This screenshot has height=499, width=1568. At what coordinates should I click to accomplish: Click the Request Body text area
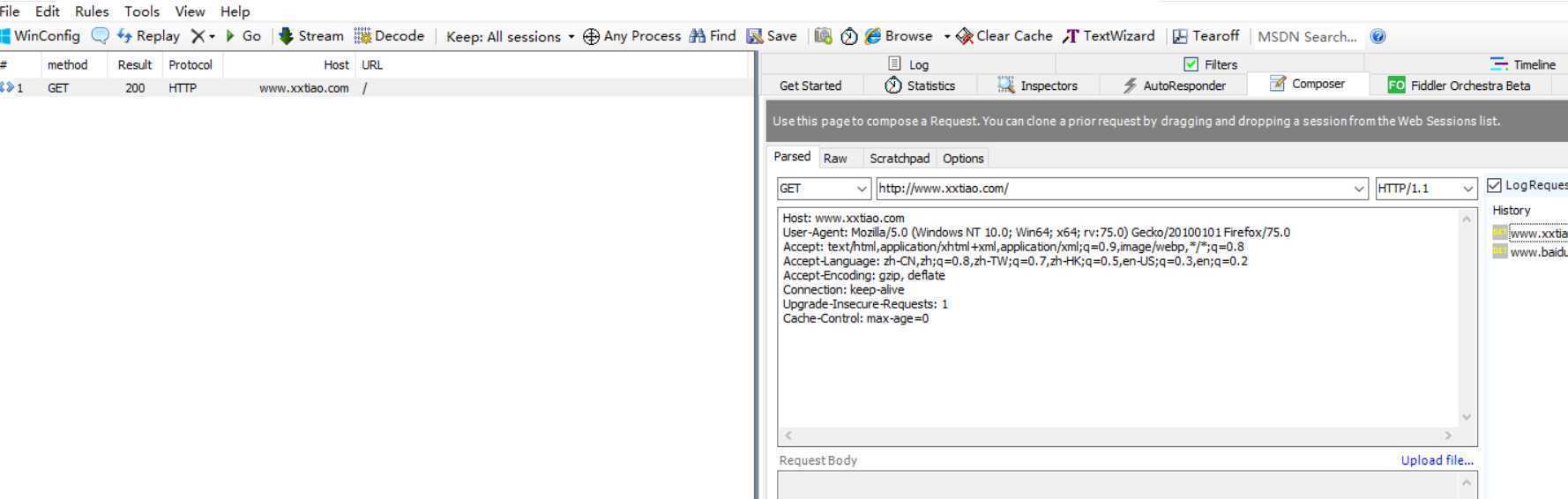(1118, 486)
